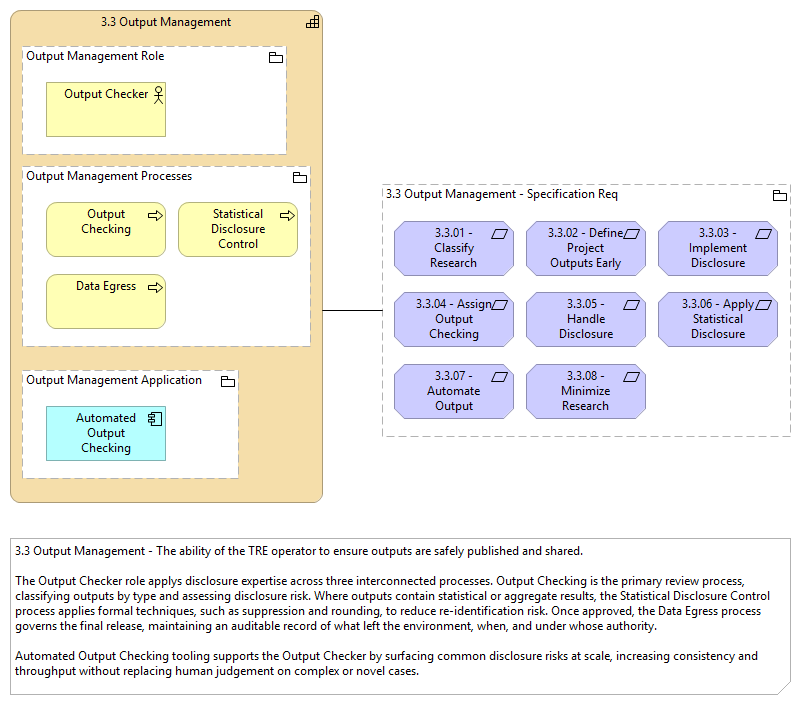Image resolution: width=801 pixels, height=705 pixels.
Task: Select the 3.3.05 - Handle Disclosure requirement
Action: pos(586,319)
